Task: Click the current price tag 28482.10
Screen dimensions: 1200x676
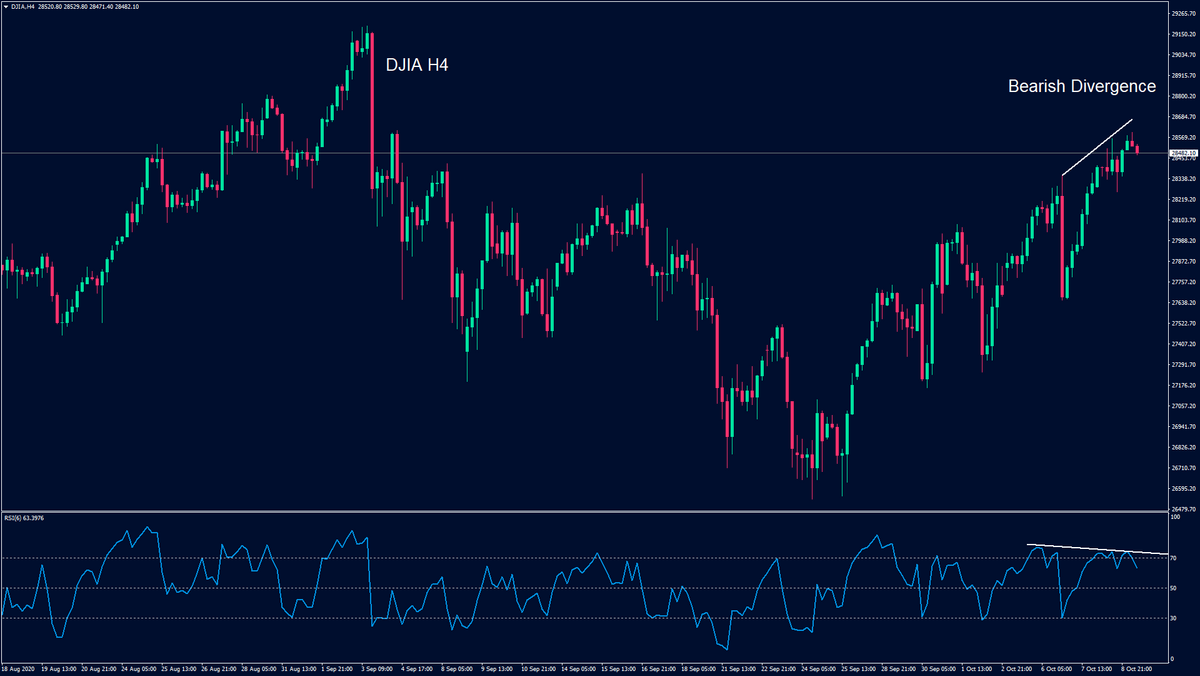Action: (x=1183, y=153)
